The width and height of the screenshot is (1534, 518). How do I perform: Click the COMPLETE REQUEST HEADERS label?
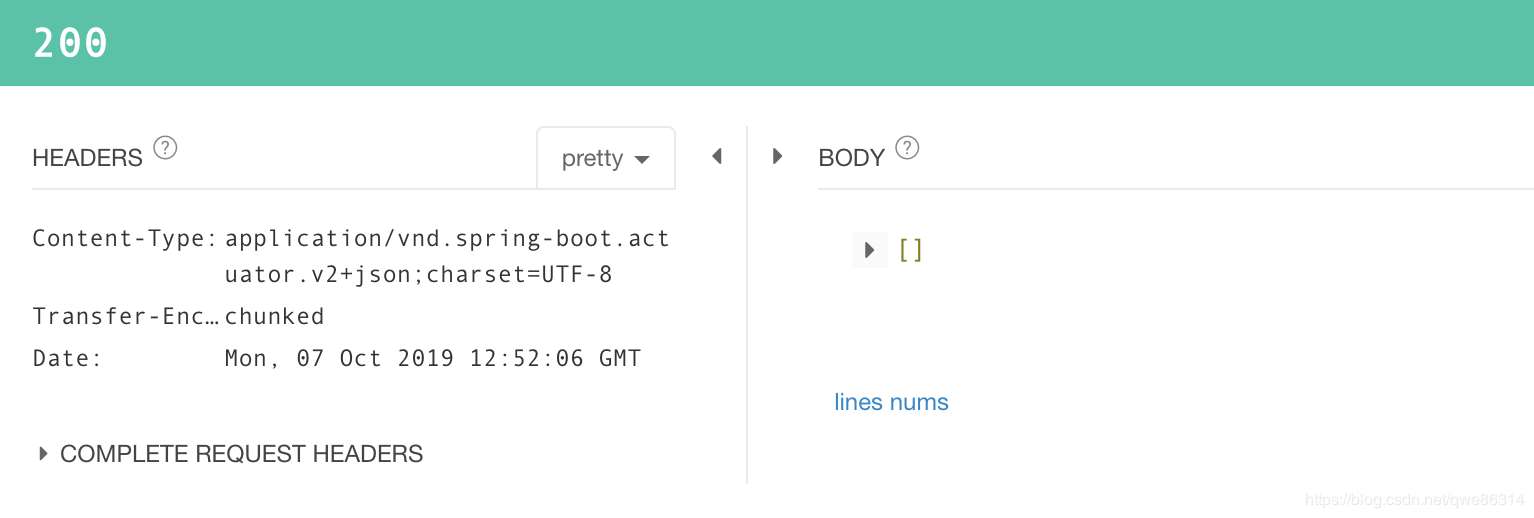click(241, 454)
